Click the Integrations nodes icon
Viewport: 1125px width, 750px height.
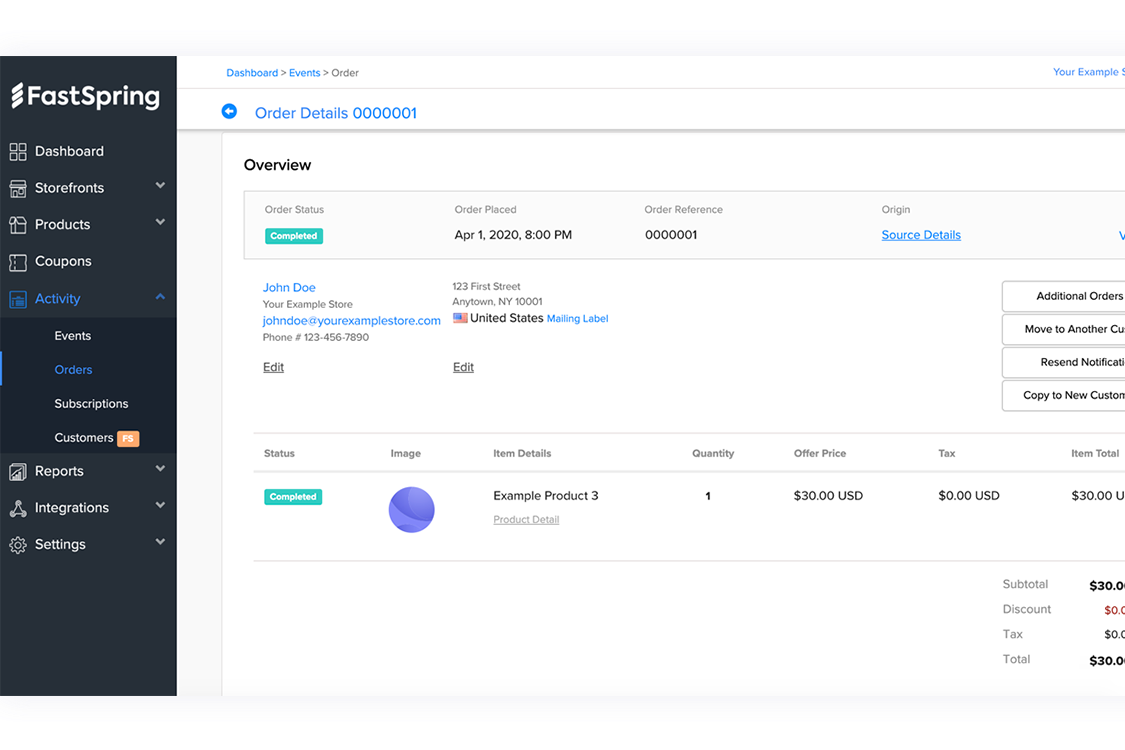pyautogui.click(x=18, y=508)
